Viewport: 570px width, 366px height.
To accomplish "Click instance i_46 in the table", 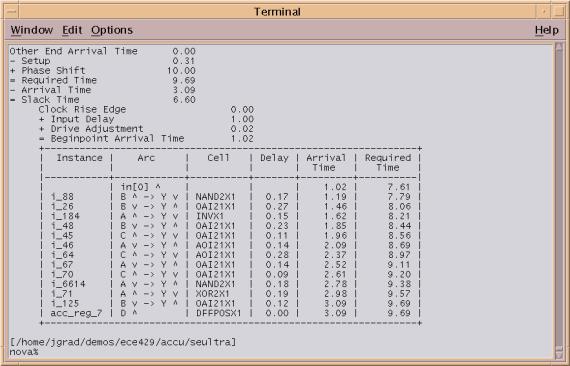I will point(62,245).
